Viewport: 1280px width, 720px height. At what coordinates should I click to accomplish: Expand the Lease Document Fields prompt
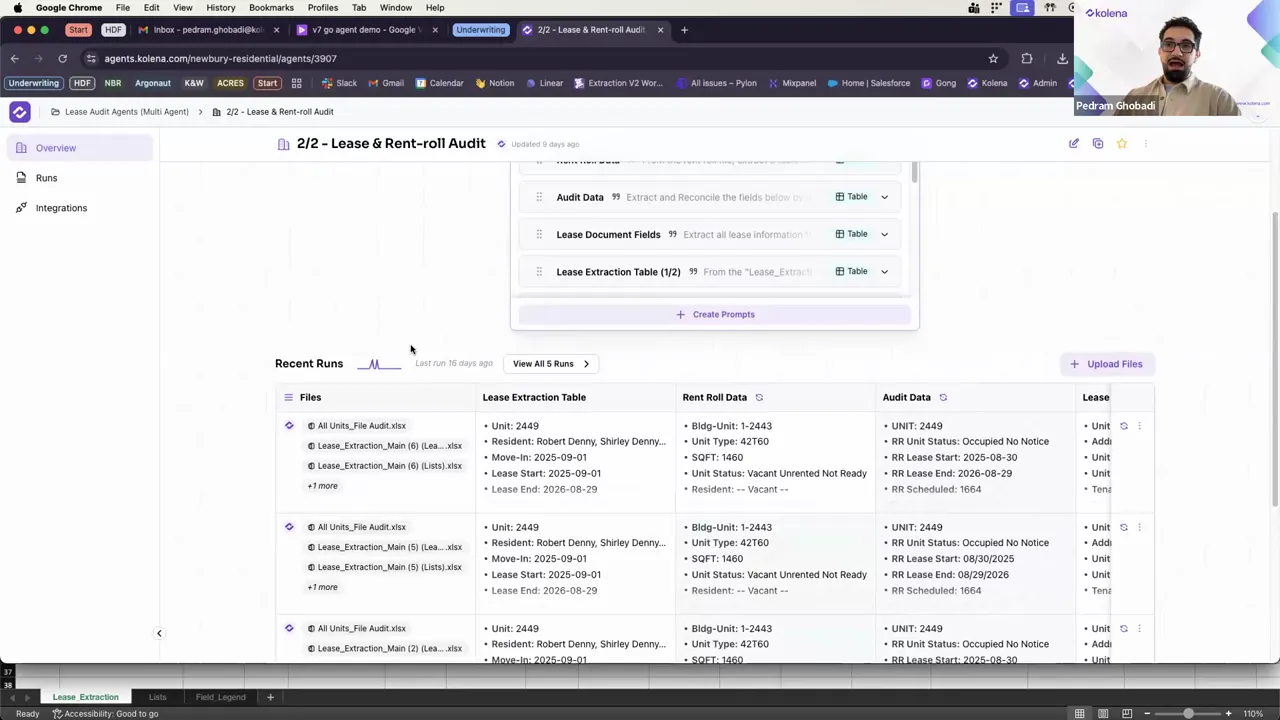click(884, 234)
